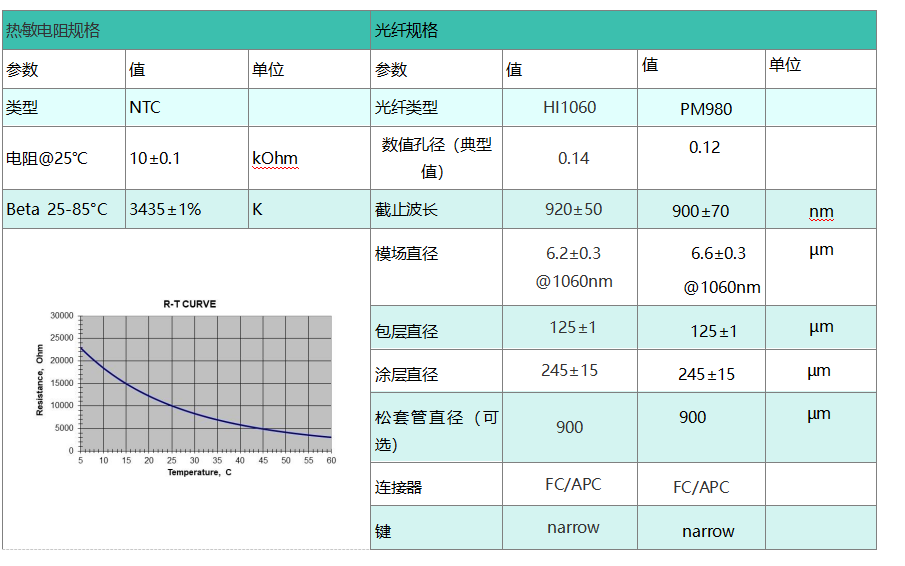Select the 热敏电阻规格 header cell
Screen dimensions: 905x566
pyautogui.click(x=53, y=30)
